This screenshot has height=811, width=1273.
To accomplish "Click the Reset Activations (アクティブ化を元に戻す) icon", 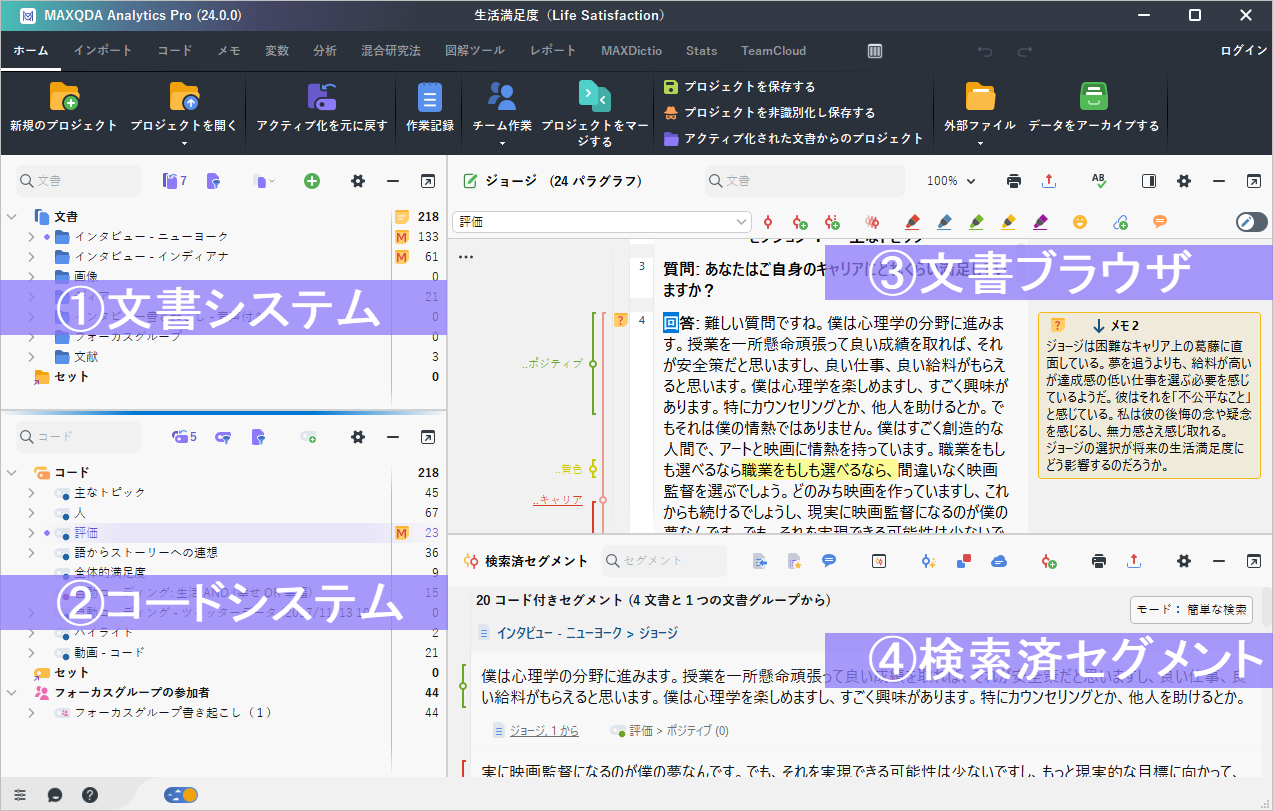I will tap(321, 97).
